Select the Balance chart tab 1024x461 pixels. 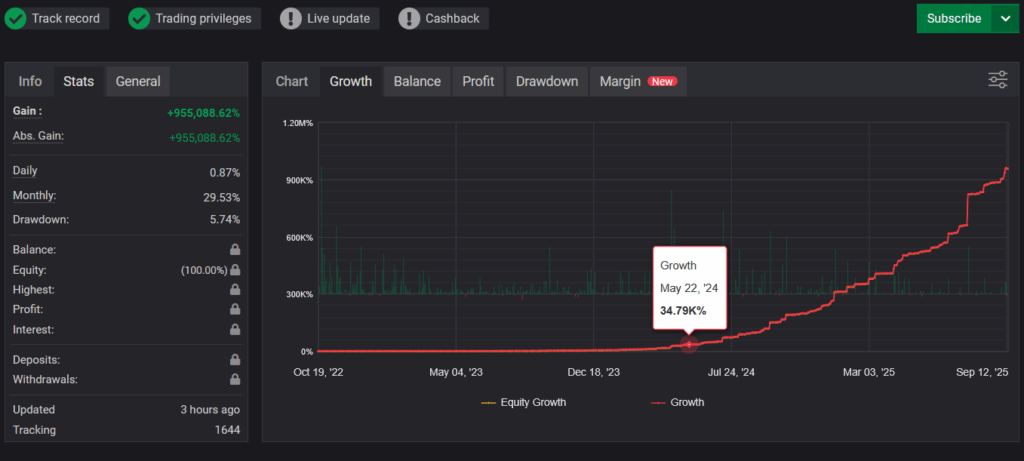pos(417,81)
